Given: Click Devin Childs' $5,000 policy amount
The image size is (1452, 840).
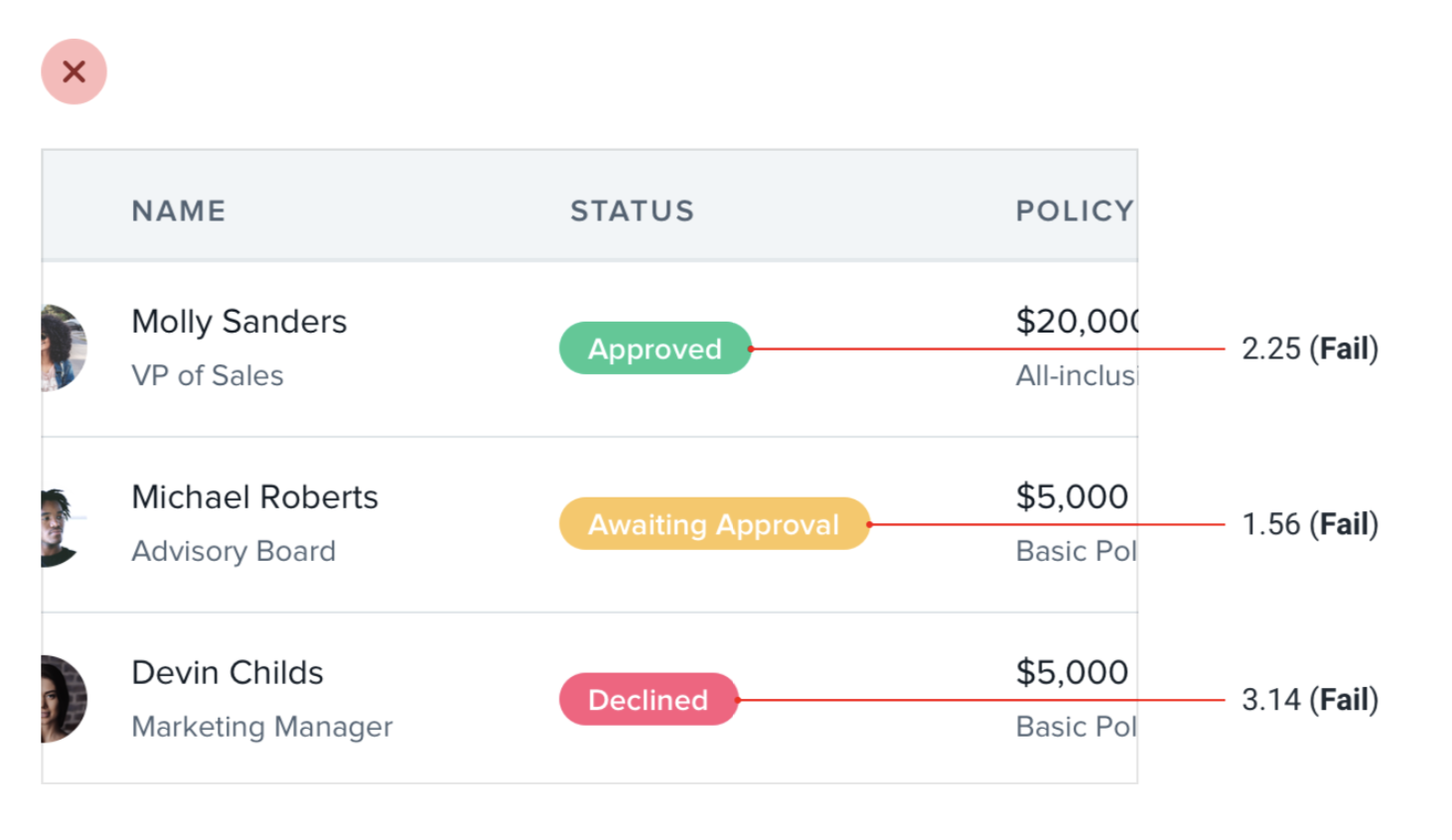Looking at the screenshot, I should (1072, 672).
